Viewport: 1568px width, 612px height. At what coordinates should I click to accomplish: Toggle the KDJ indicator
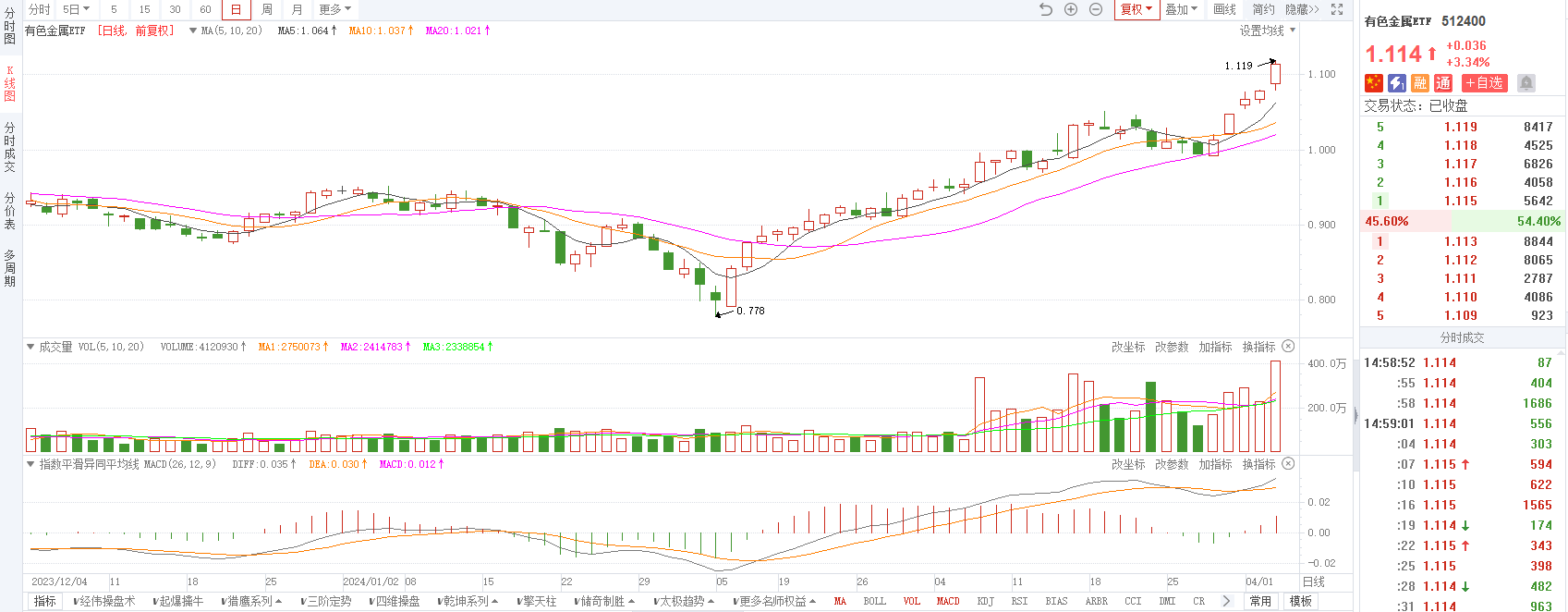point(985,601)
